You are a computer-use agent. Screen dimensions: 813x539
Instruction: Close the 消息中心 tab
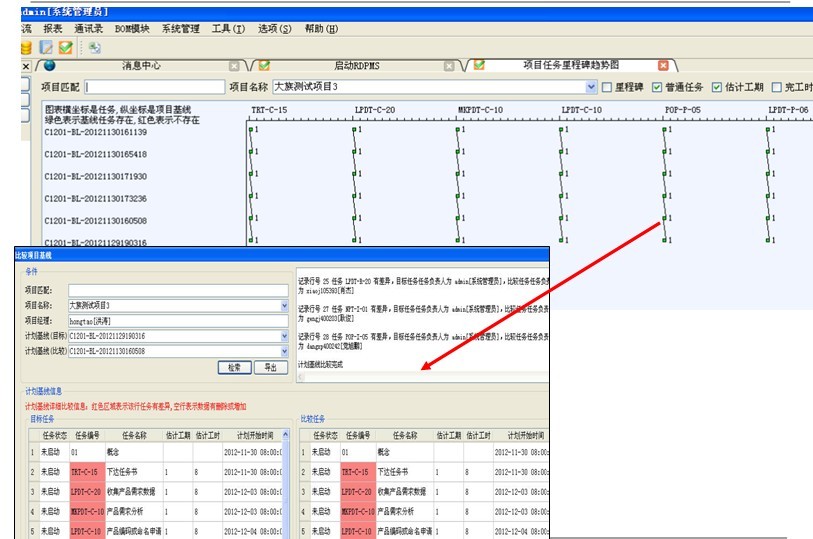234,66
